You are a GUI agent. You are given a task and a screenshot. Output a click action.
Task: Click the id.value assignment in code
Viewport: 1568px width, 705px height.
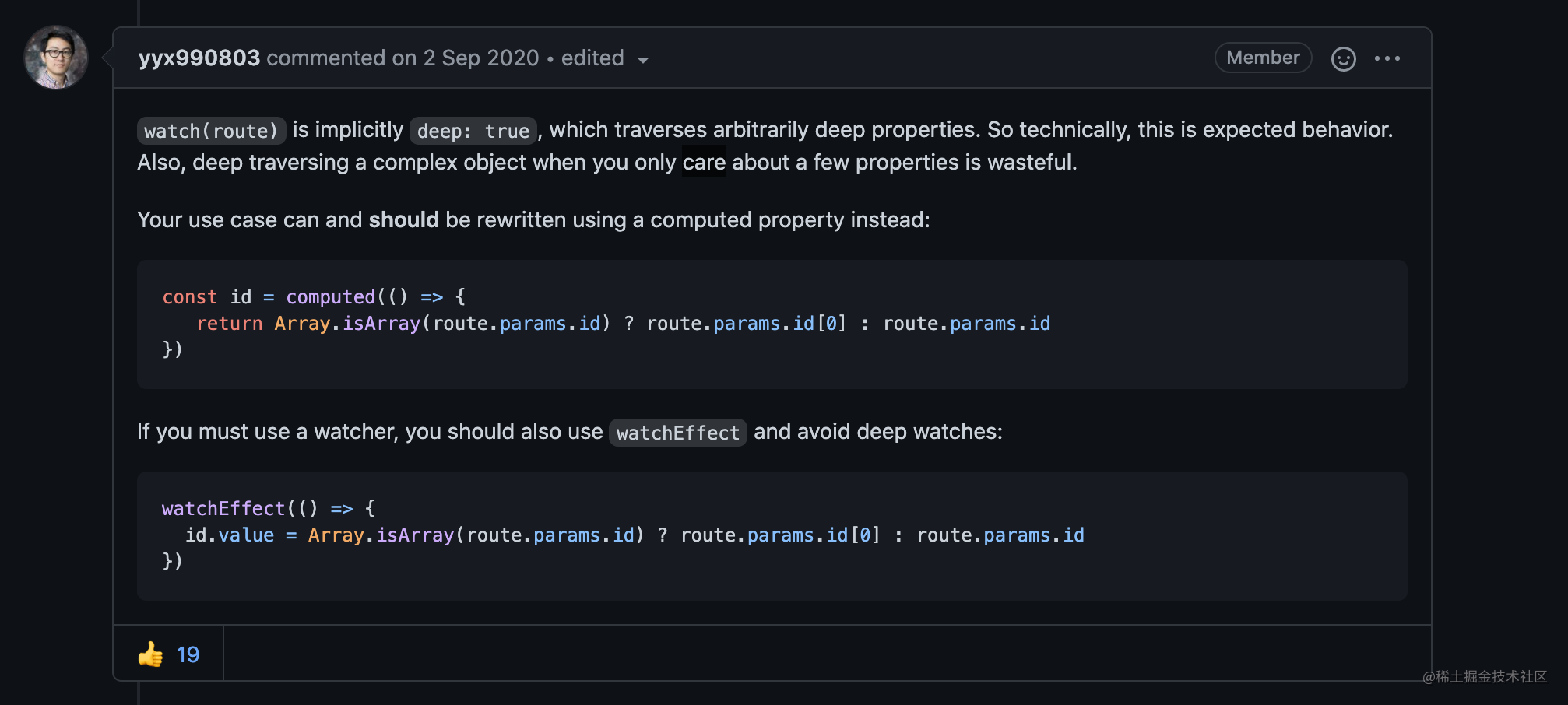click(230, 535)
